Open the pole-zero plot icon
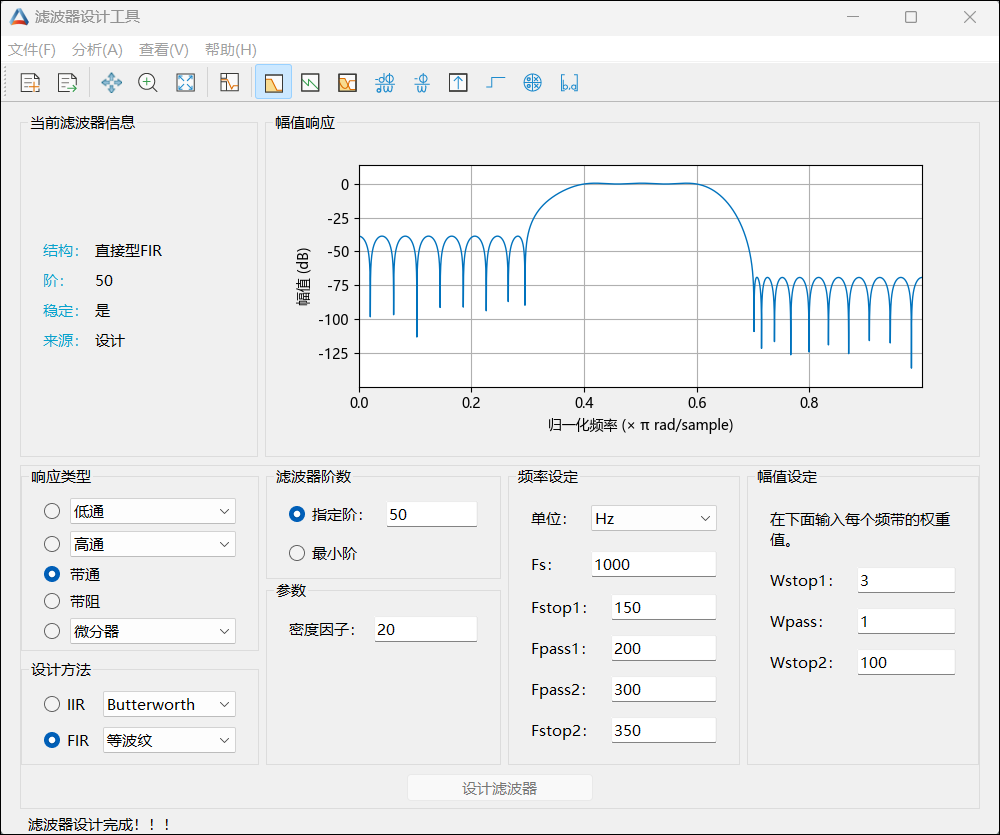The height and width of the screenshot is (835, 1000). [x=532, y=83]
